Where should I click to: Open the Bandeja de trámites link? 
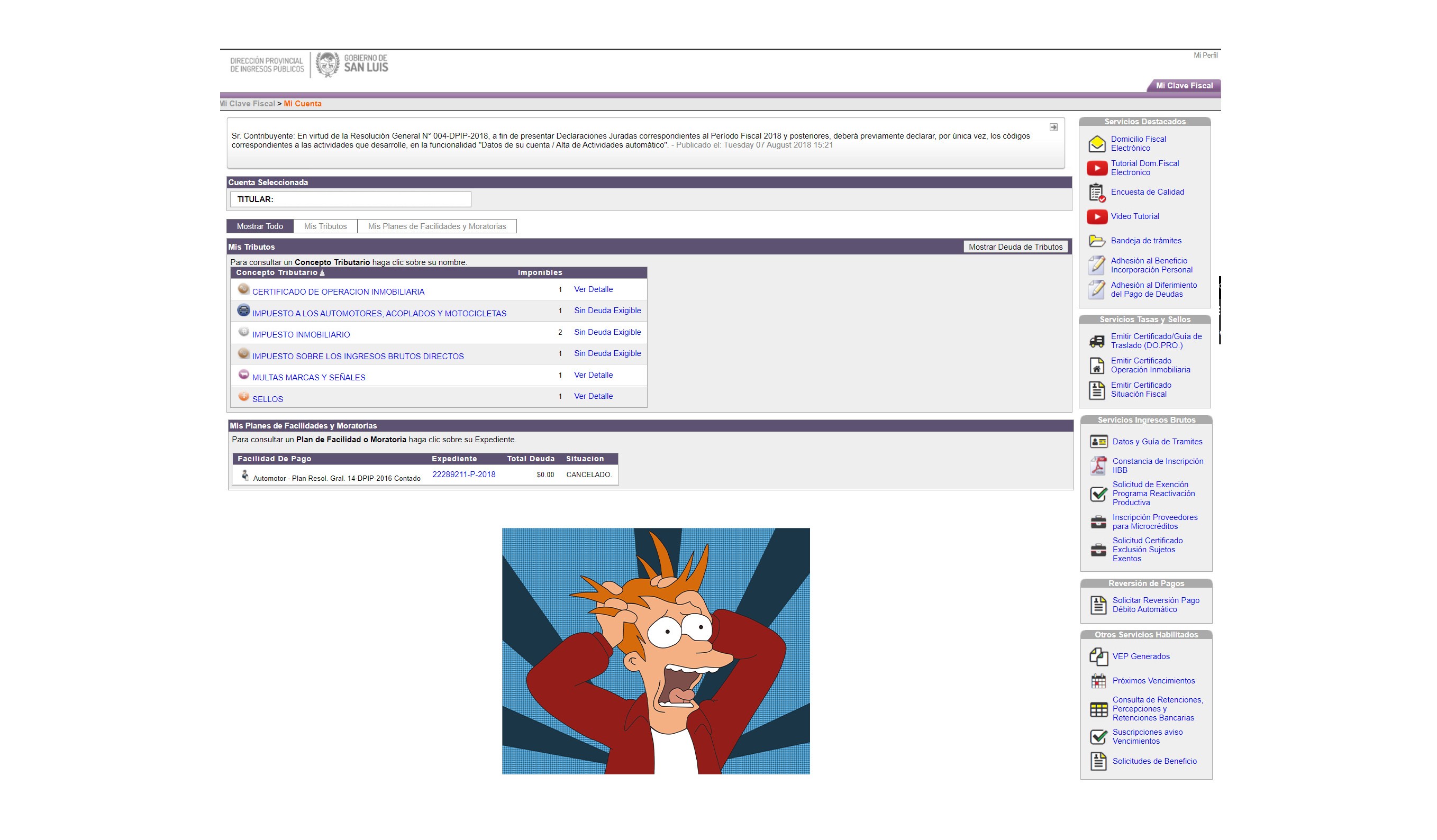(x=1146, y=241)
